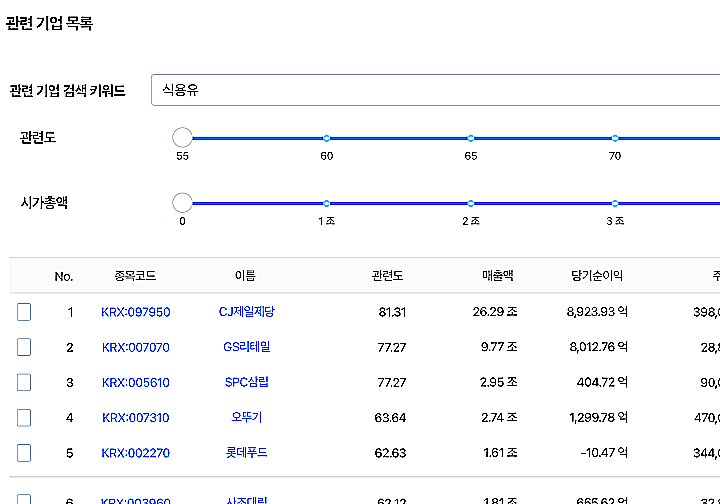This screenshot has height=504, width=720.
Task: Click the 26.29 조 매출액 value
Action: pos(495,312)
